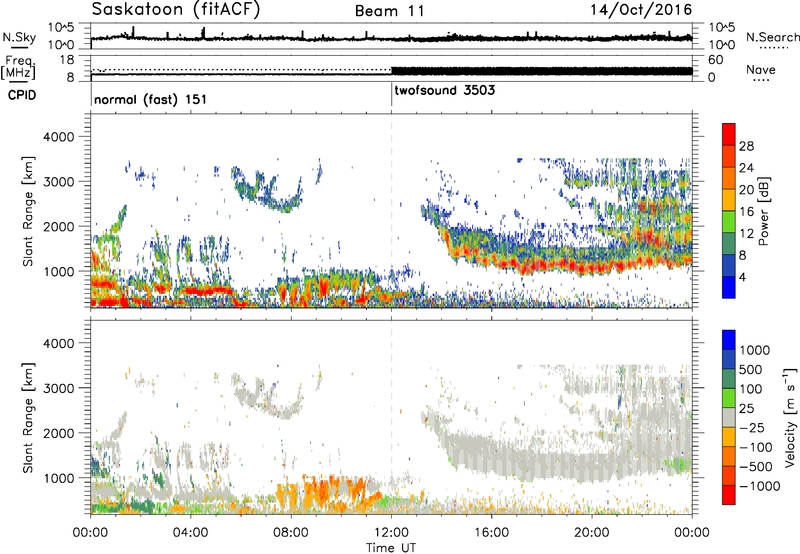This screenshot has width=800, height=554.
Task: Pick the red bottom segment of Velocity colorbar
Action: (729, 495)
